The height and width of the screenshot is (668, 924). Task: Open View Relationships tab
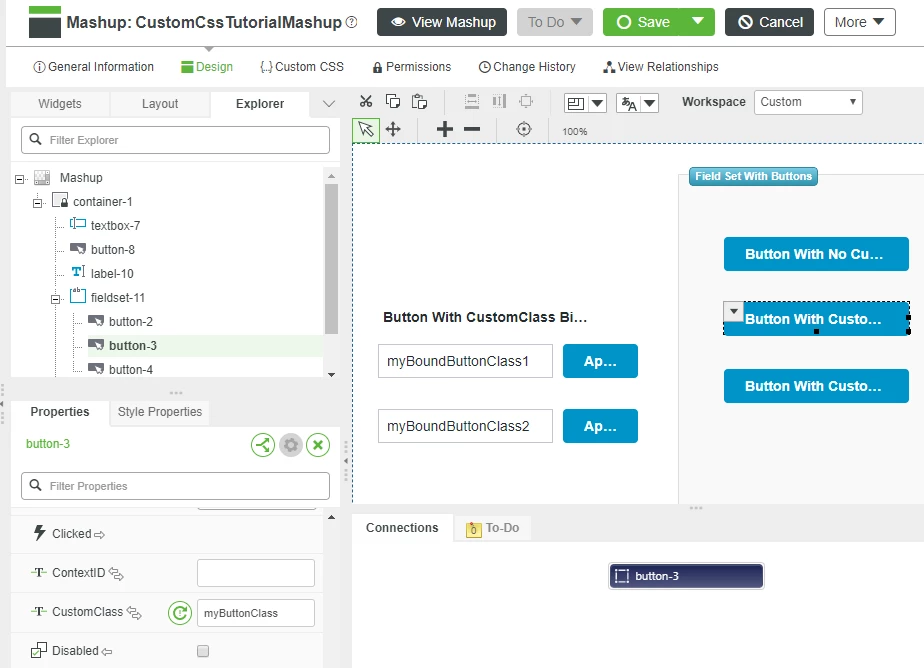[x=661, y=67]
